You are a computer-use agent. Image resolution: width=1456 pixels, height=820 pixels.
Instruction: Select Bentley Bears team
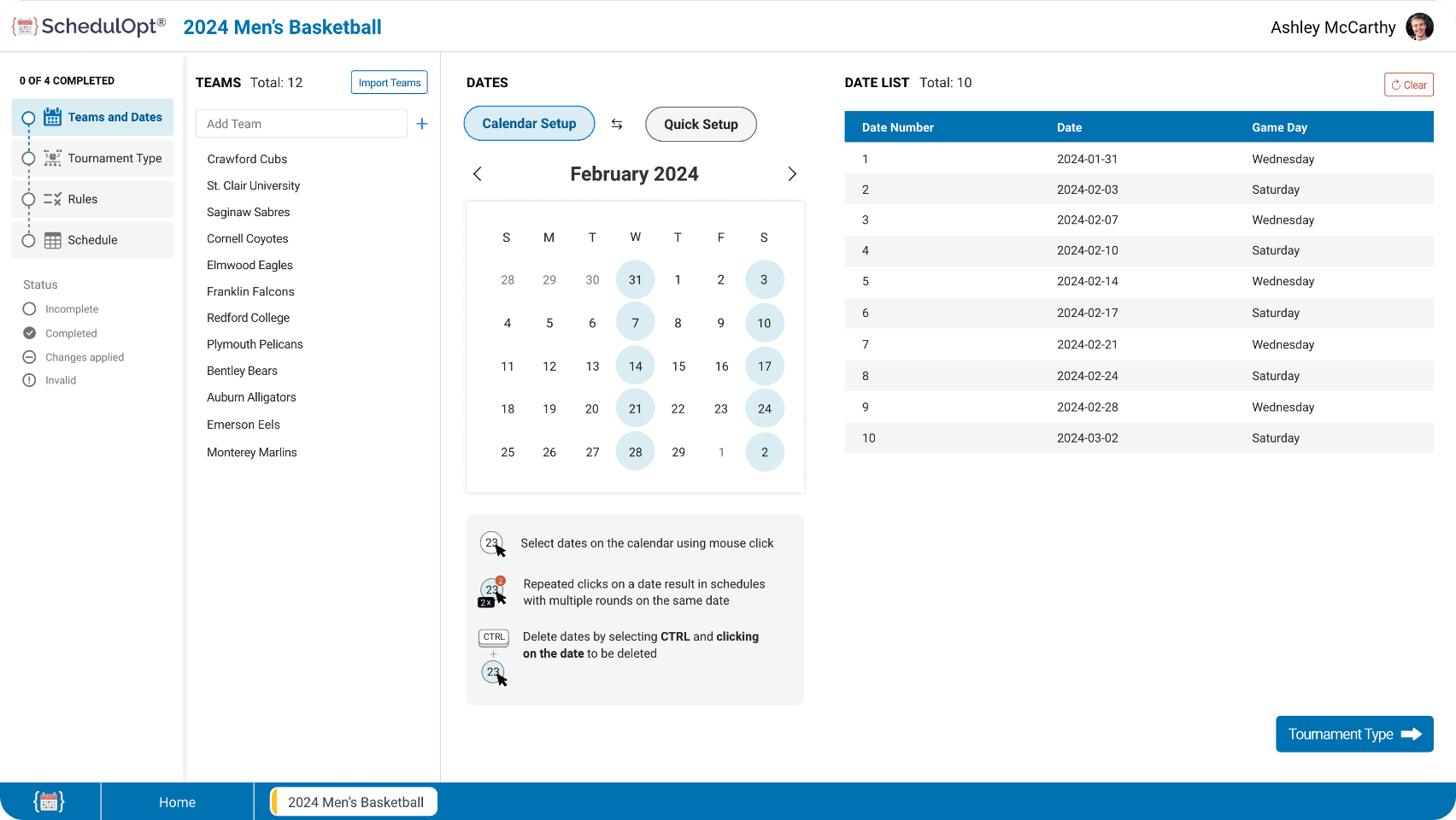[242, 371]
